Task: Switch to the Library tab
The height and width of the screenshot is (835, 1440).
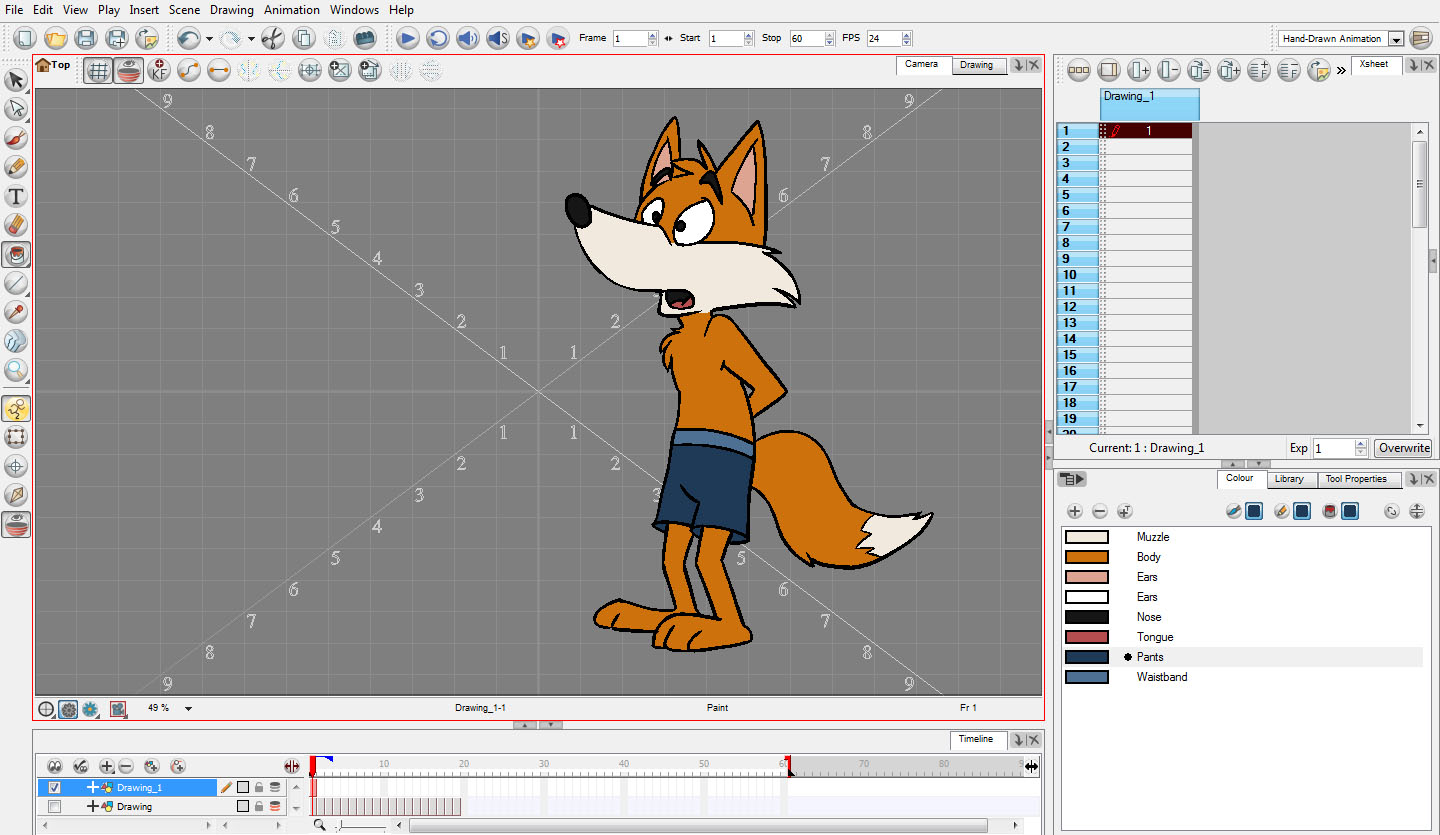Action: 1288,479
